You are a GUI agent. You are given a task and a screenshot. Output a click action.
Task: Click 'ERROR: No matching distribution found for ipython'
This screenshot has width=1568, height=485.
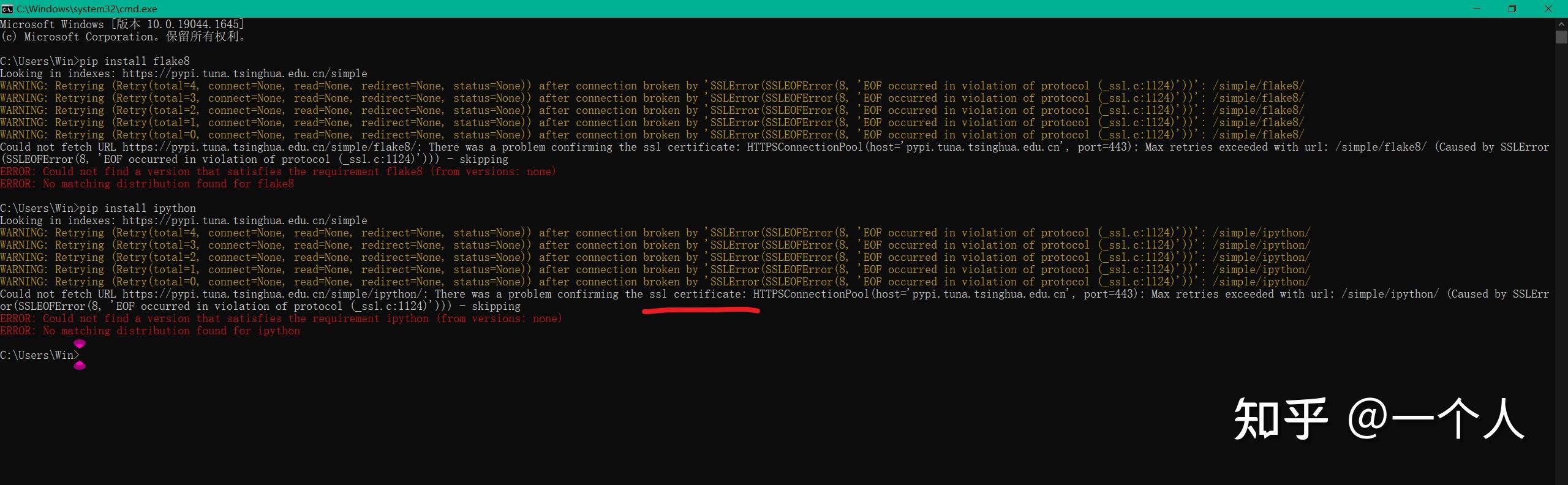tap(150, 331)
